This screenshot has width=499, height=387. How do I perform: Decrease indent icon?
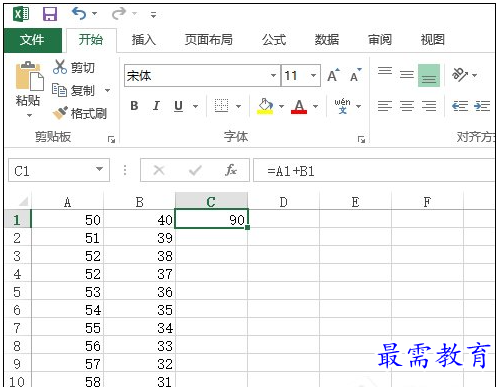tap(460, 106)
